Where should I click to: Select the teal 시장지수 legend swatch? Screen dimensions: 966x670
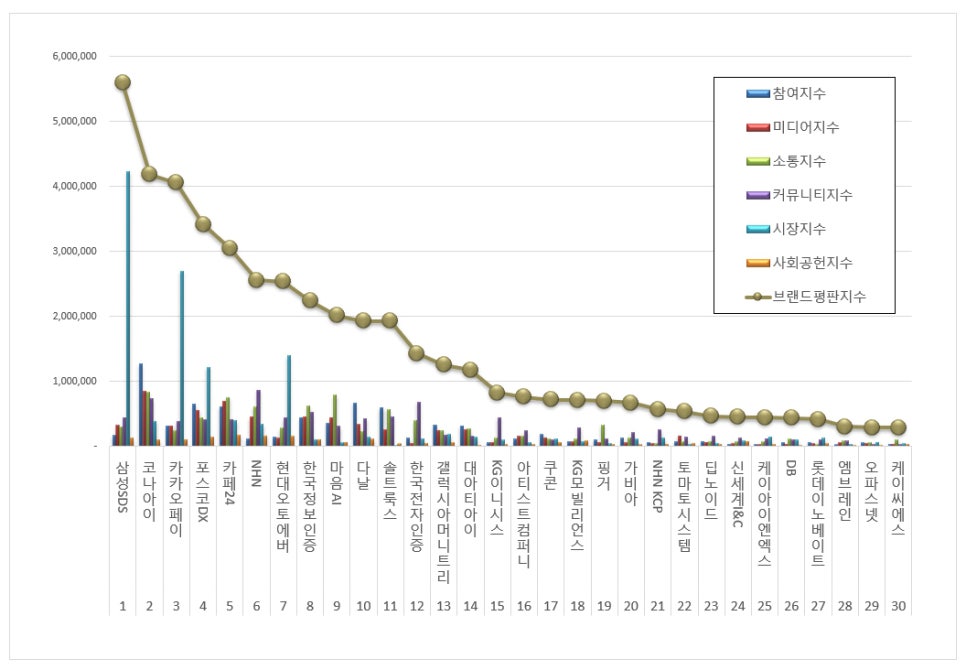758,229
